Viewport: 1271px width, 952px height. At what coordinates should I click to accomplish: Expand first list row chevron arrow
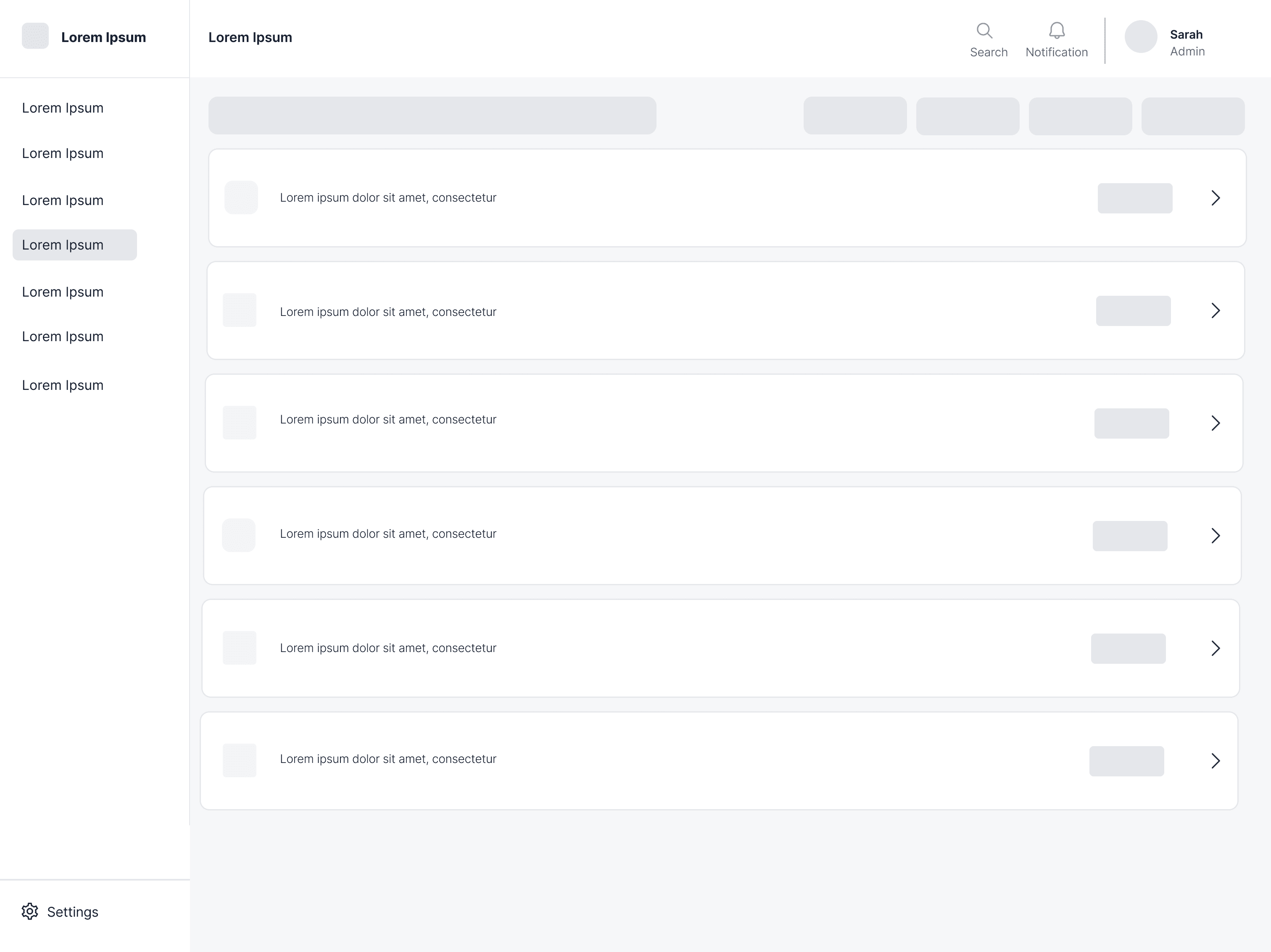1215,198
